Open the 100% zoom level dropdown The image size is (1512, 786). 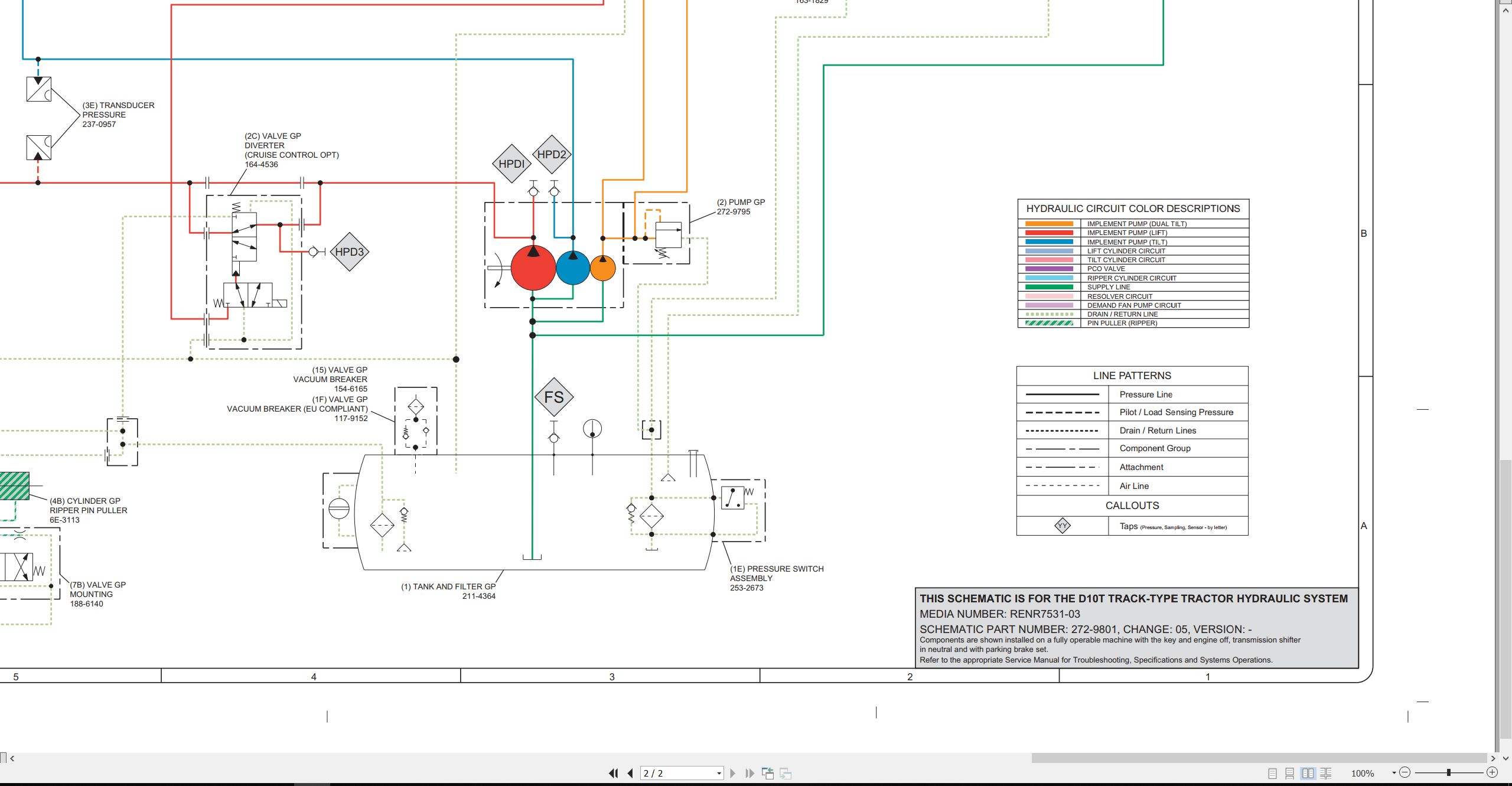coord(1394,773)
